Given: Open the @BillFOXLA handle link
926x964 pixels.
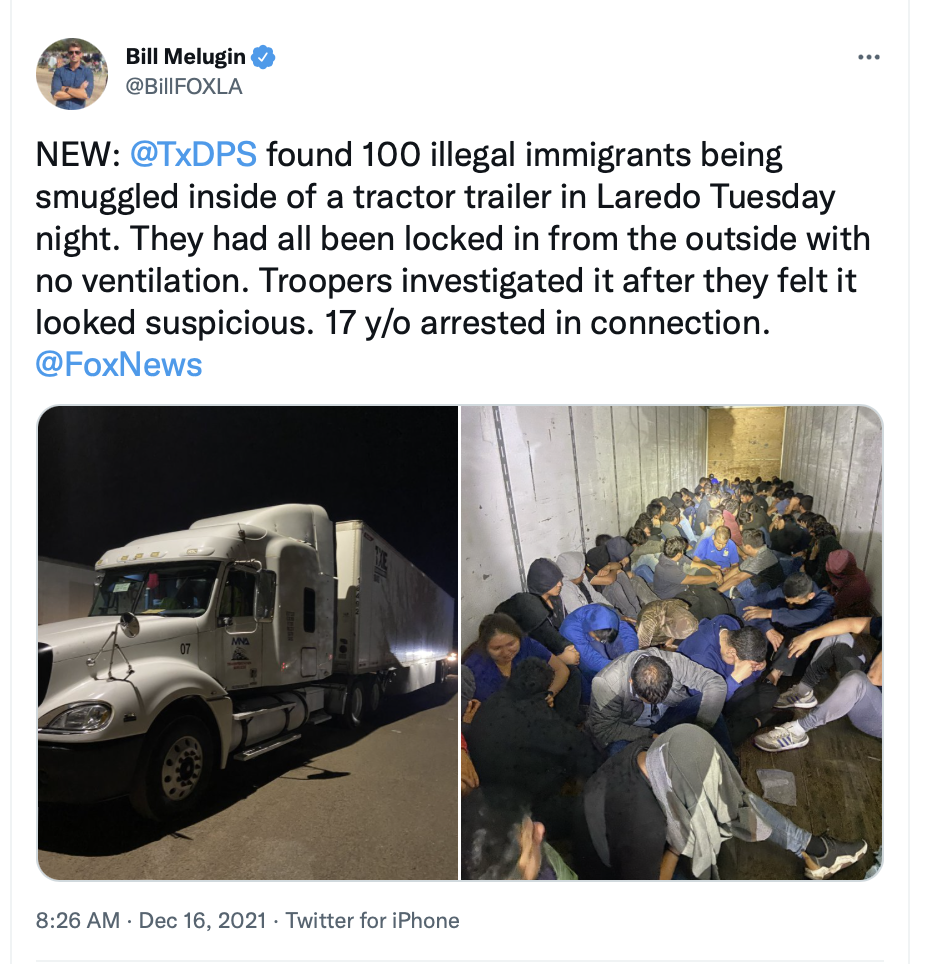Looking at the screenshot, I should point(184,87).
